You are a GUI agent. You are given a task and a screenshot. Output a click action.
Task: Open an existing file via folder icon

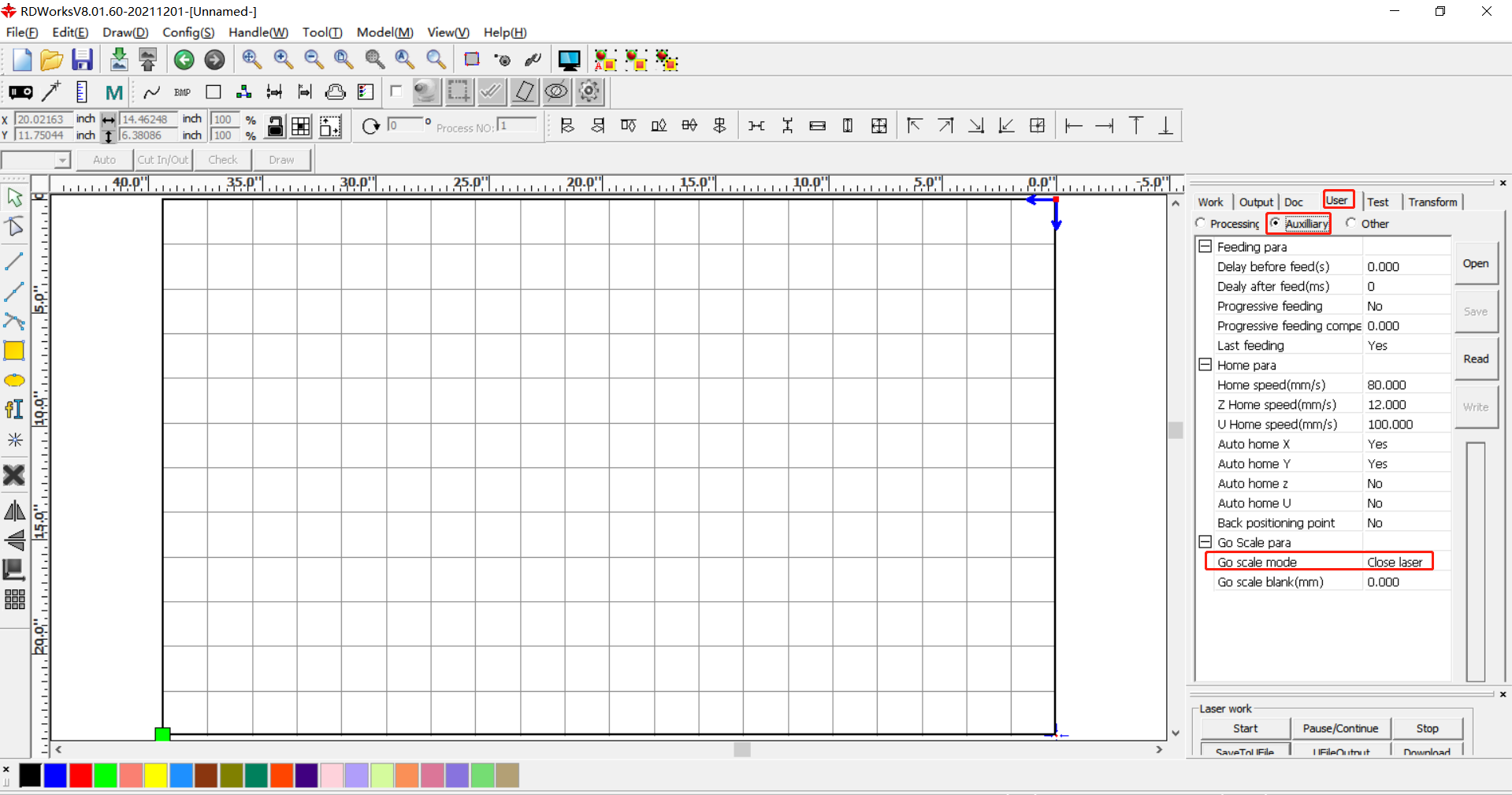(x=51, y=60)
